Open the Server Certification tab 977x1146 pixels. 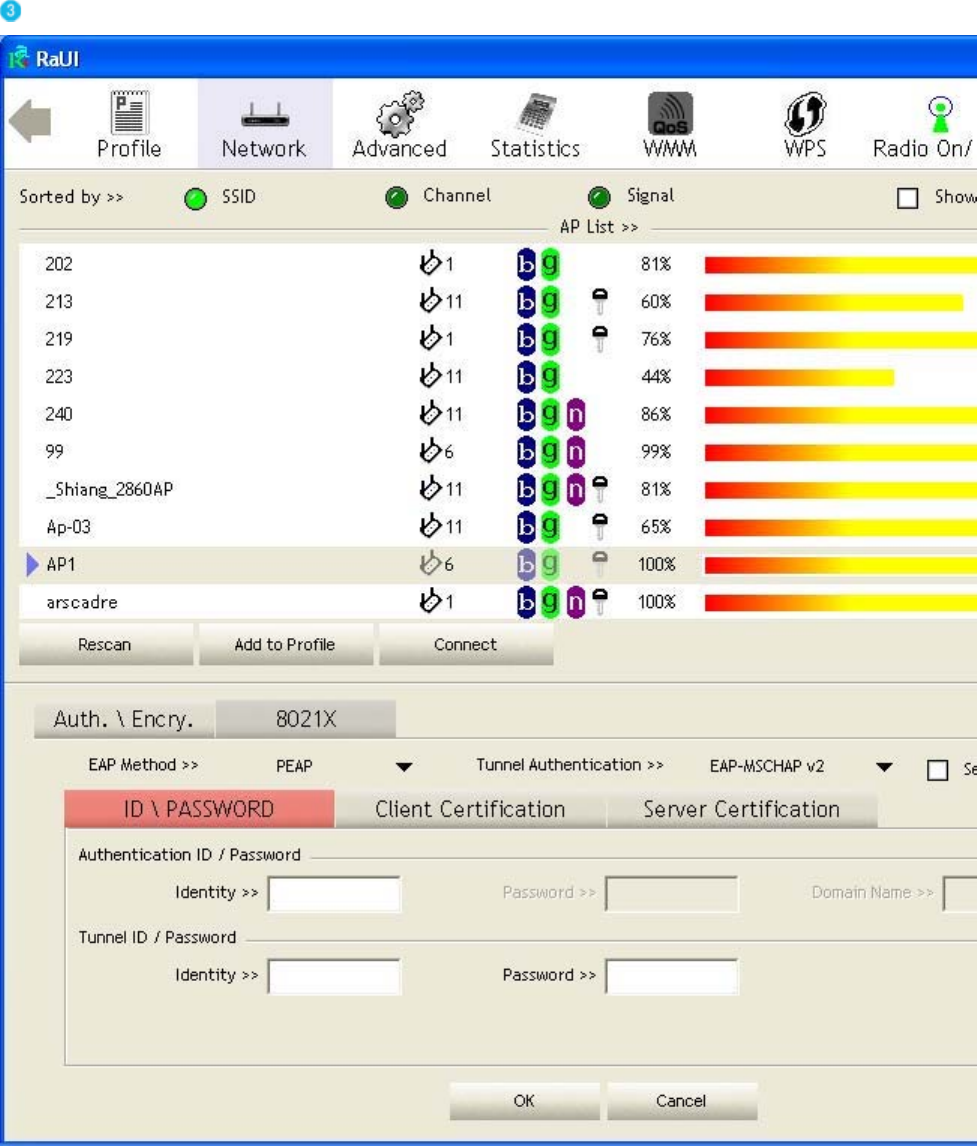pos(741,809)
